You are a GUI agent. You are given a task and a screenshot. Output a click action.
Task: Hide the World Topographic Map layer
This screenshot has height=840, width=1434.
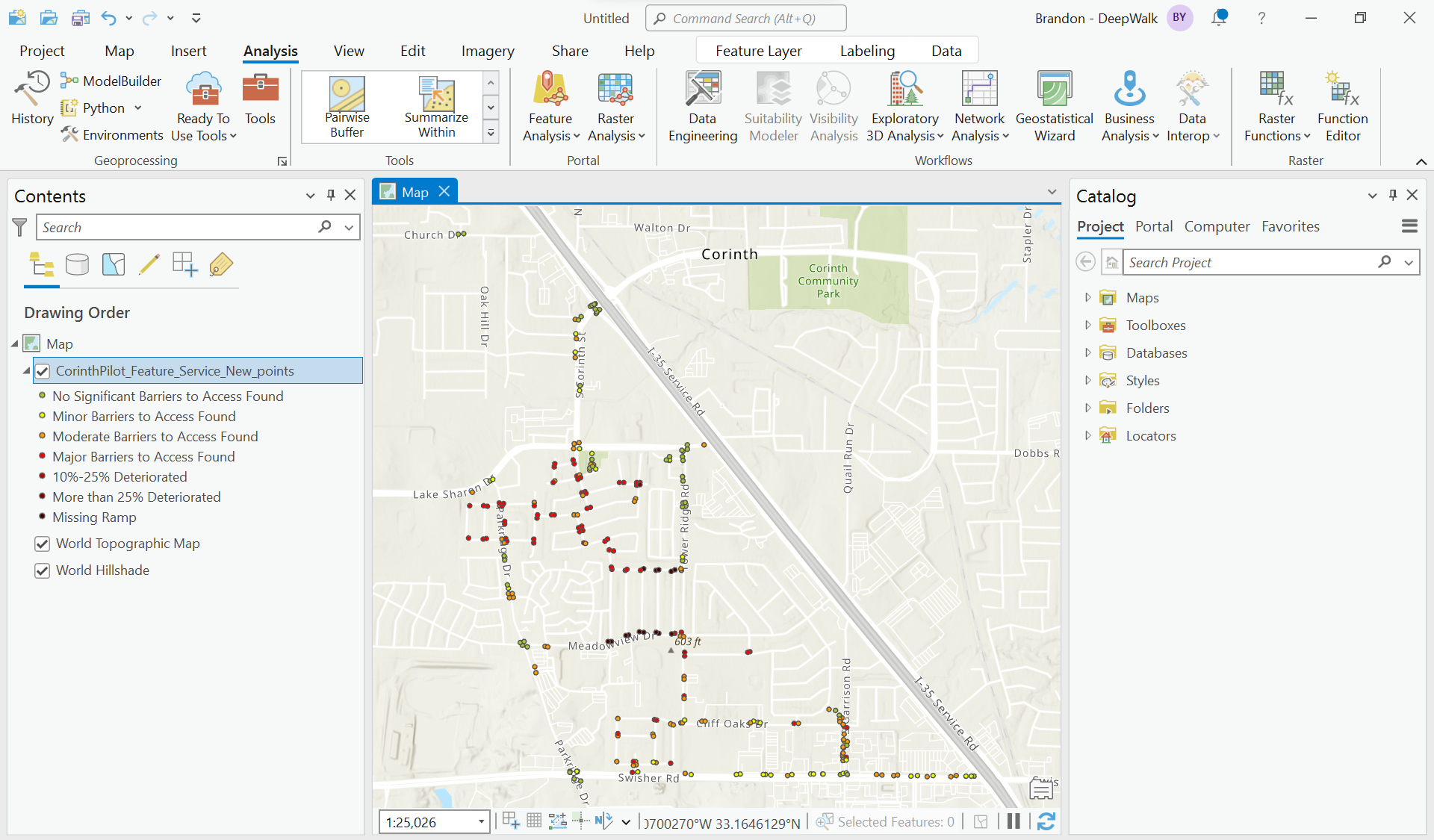tap(43, 544)
